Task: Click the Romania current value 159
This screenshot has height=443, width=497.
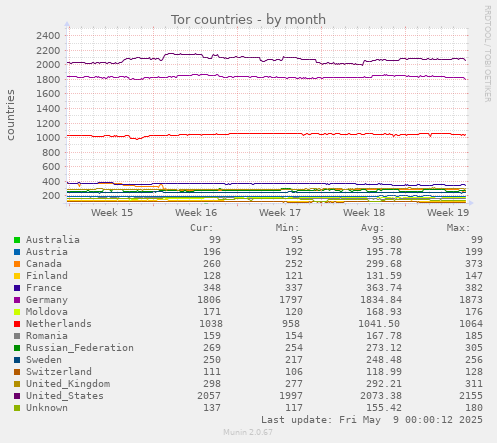Action: (x=212, y=336)
